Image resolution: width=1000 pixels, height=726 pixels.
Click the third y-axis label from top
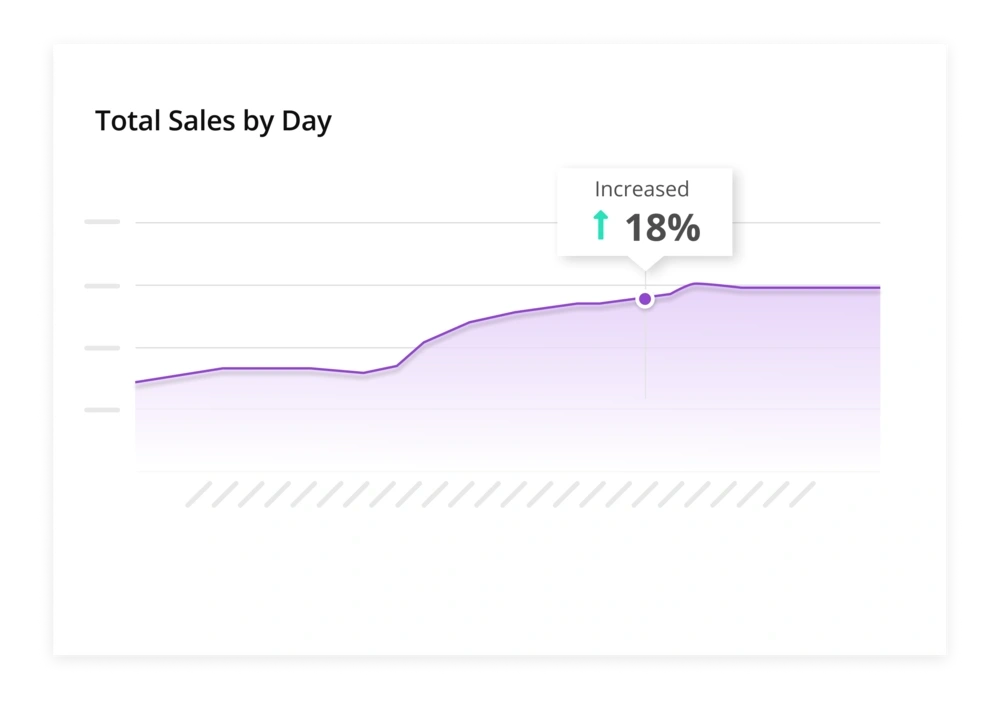point(102,348)
